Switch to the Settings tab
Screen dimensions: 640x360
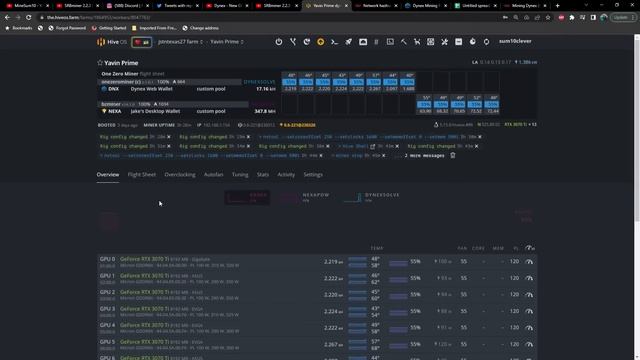313,175
